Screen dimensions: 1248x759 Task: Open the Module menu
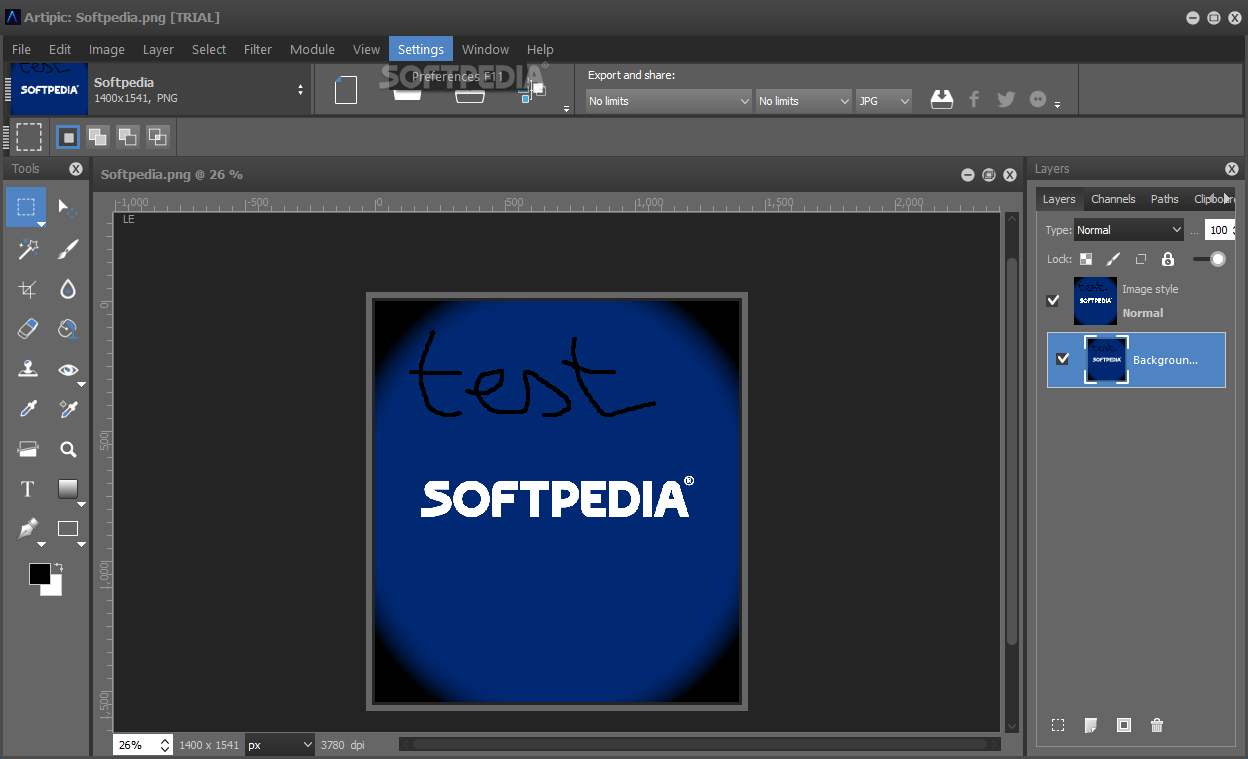click(x=312, y=49)
